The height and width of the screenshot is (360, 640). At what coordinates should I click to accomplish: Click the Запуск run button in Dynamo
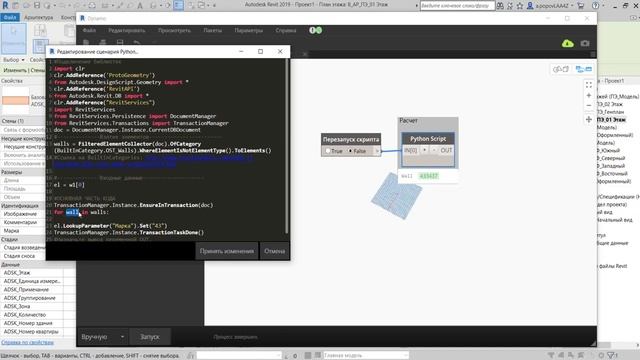(x=150, y=337)
